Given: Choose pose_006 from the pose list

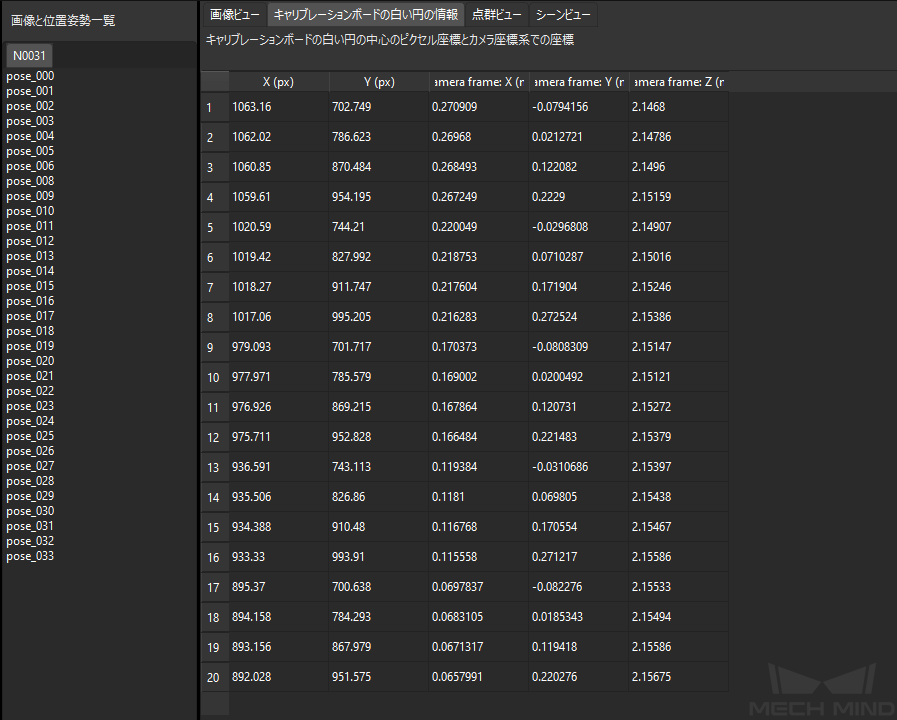Looking at the screenshot, I should pyautogui.click(x=30, y=166).
